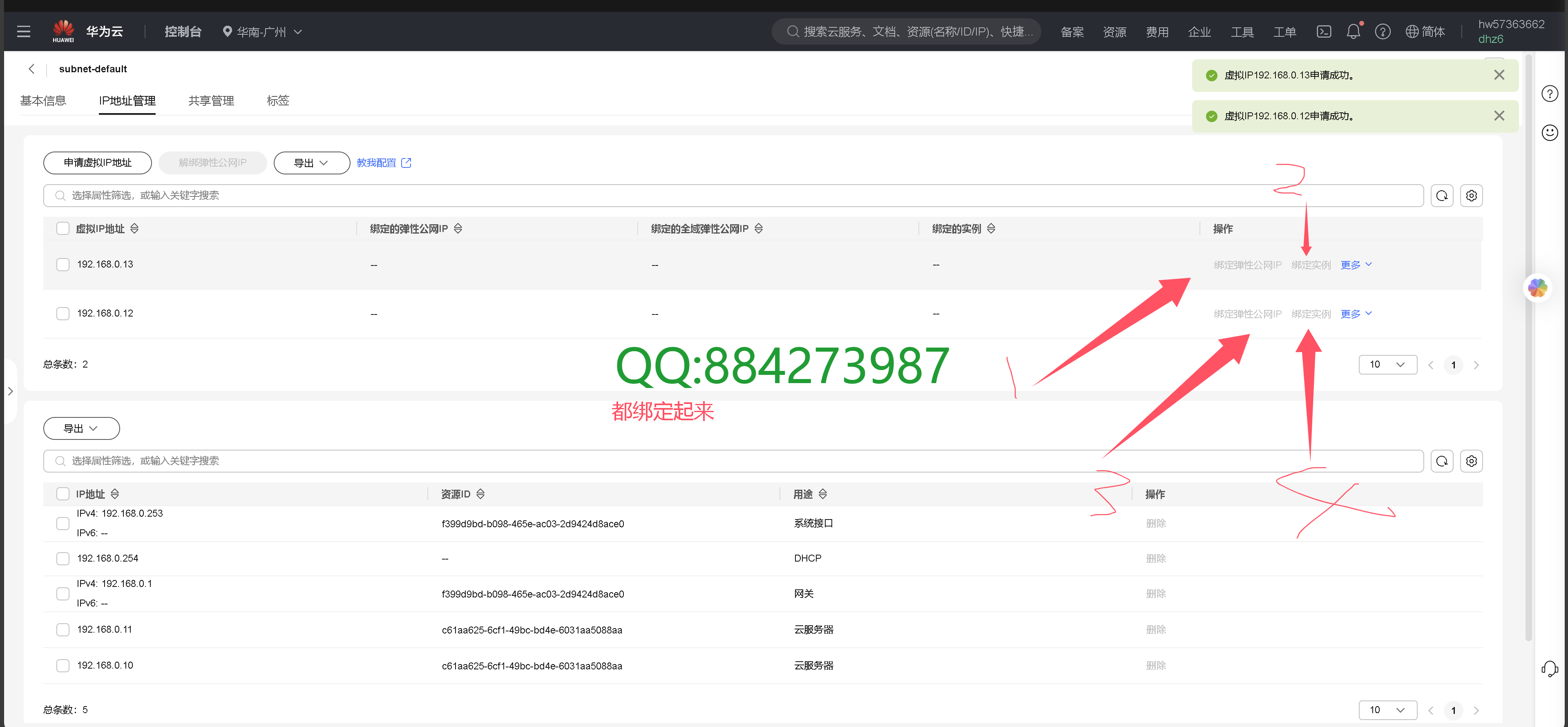This screenshot has width=1568, height=727.
Task: Click 绑定实例 for 192.168.0.13
Action: point(1311,265)
